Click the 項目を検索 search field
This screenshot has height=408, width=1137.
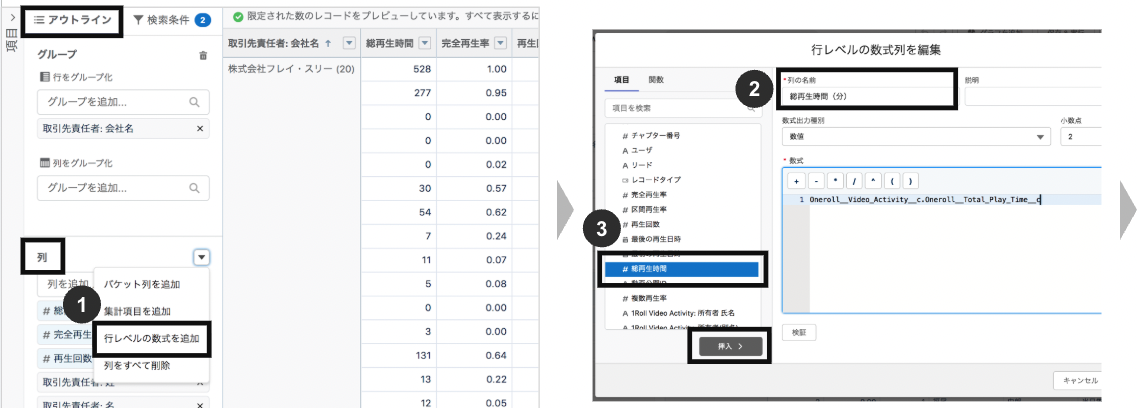682,108
